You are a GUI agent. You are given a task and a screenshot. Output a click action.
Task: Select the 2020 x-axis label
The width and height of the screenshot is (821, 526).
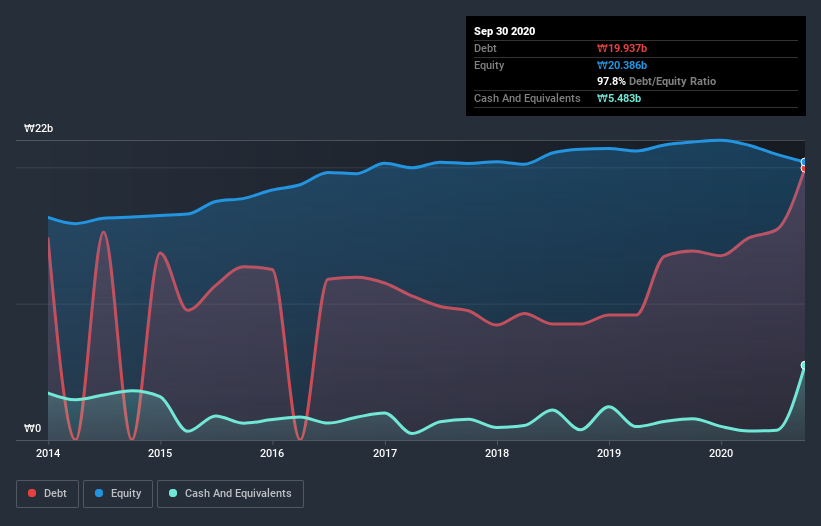point(721,453)
